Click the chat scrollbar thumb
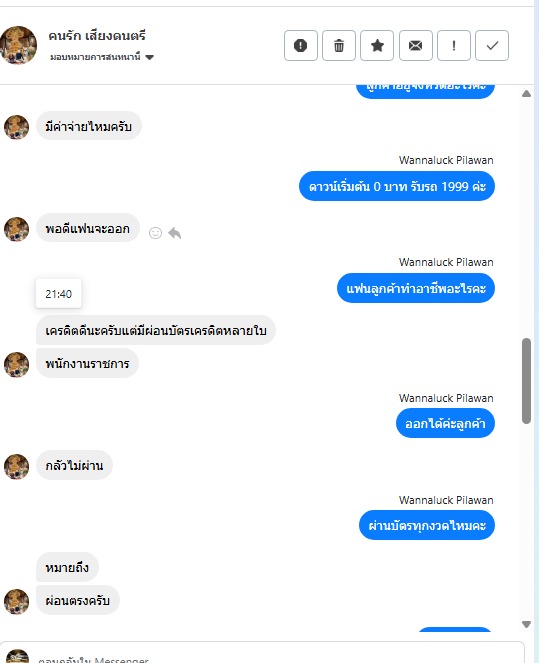539x663 pixels. (526, 381)
